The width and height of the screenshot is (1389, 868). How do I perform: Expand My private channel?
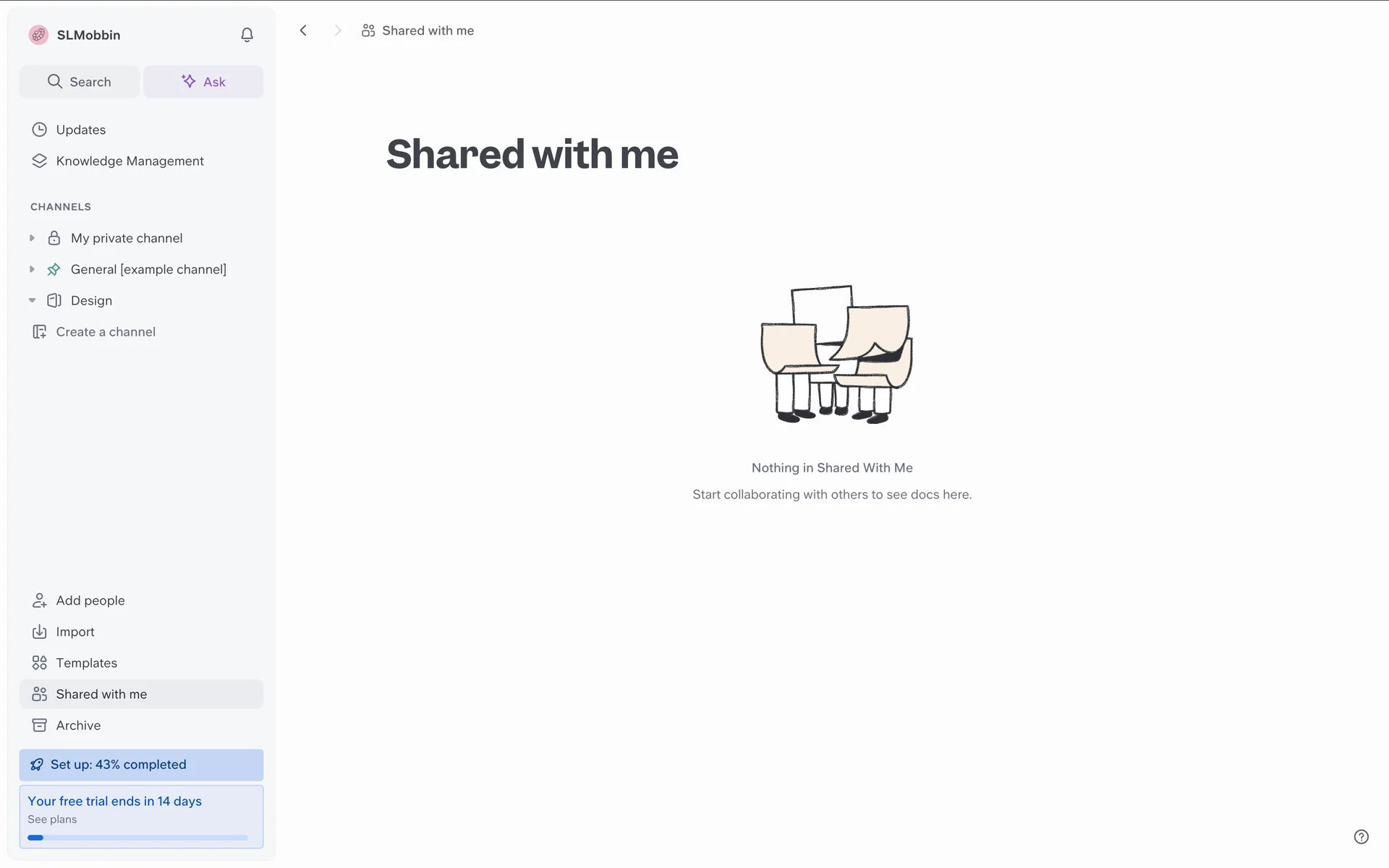coord(32,238)
